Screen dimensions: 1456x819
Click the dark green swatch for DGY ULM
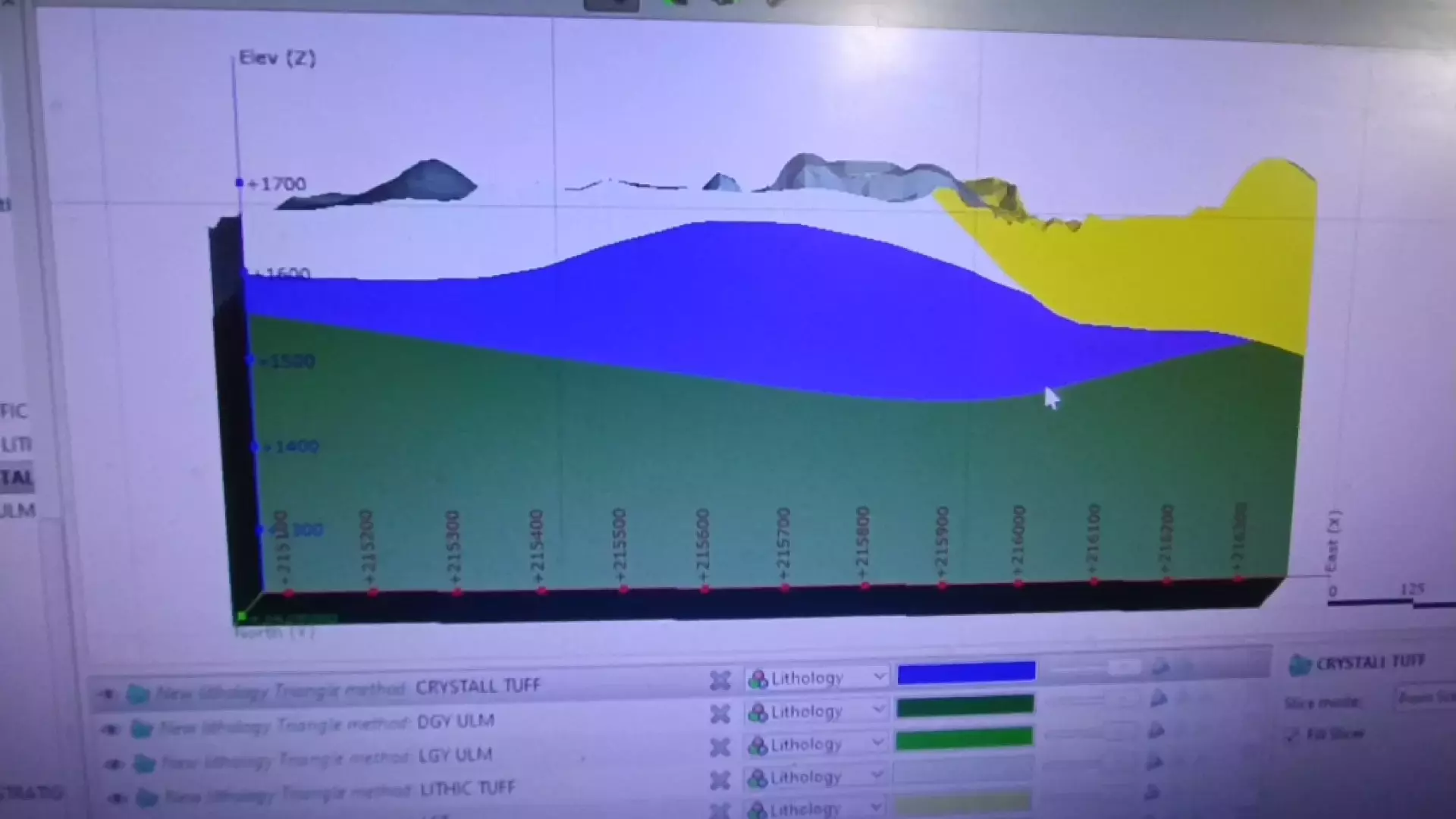[x=965, y=705]
